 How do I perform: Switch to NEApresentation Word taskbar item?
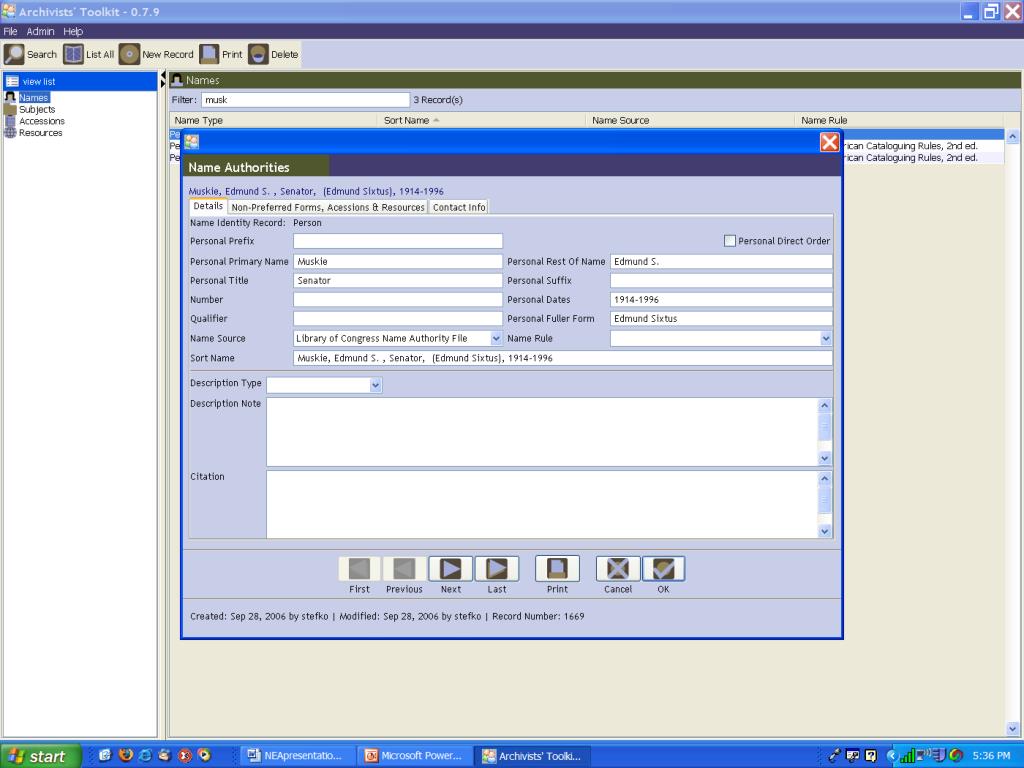click(x=298, y=756)
